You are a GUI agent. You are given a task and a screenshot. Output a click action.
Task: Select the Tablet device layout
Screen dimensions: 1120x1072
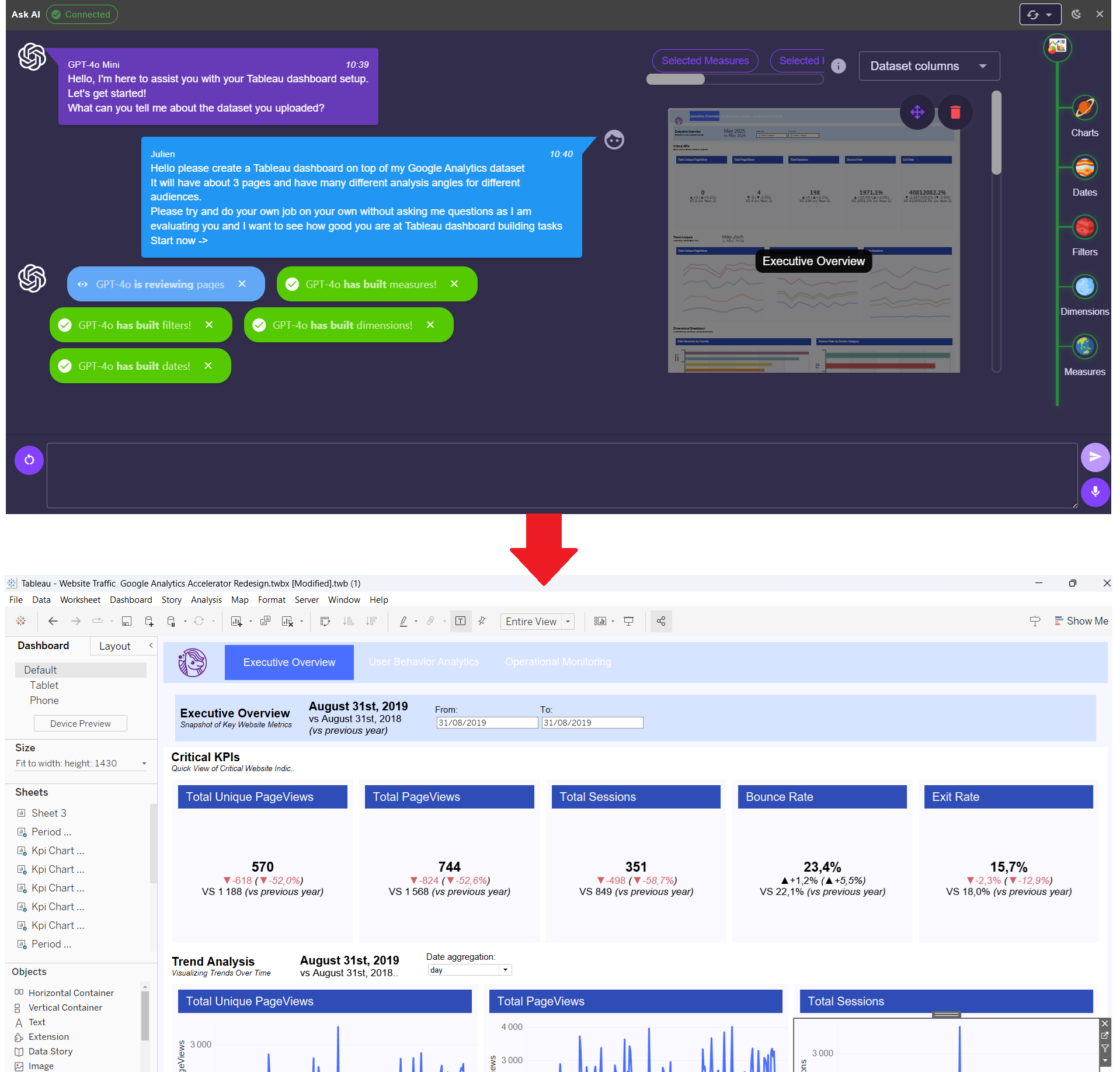(x=44, y=685)
